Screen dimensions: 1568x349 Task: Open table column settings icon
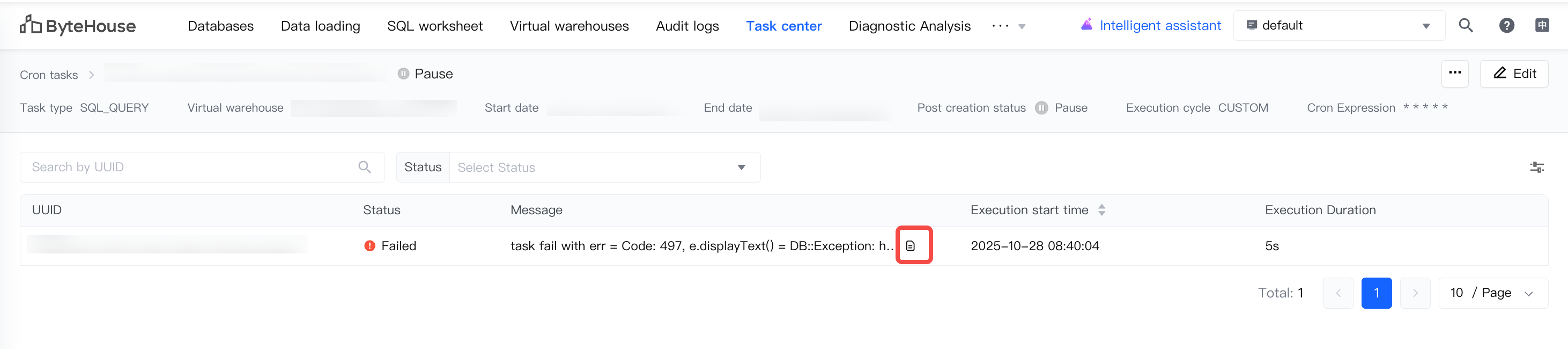(x=1536, y=167)
